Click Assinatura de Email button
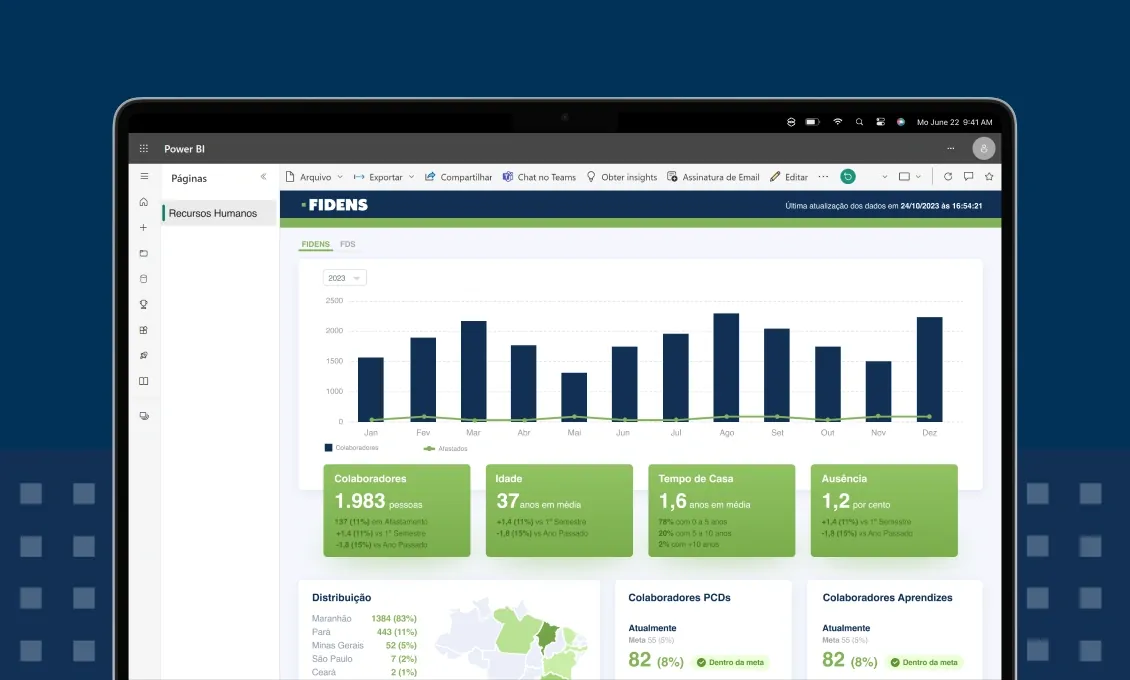This screenshot has width=1130, height=680. 713,177
